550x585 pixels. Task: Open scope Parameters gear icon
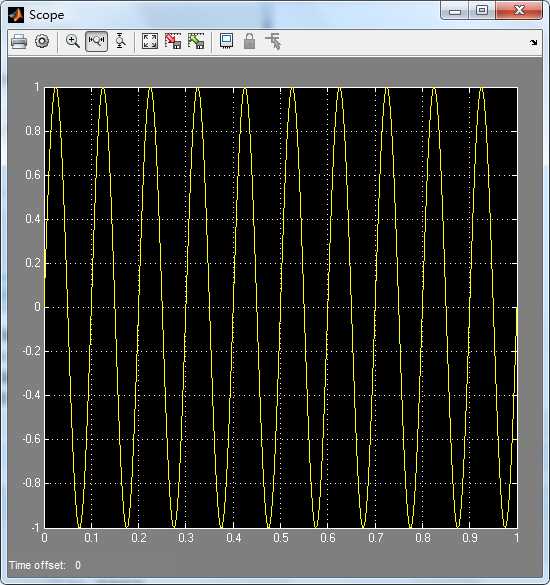pos(42,41)
